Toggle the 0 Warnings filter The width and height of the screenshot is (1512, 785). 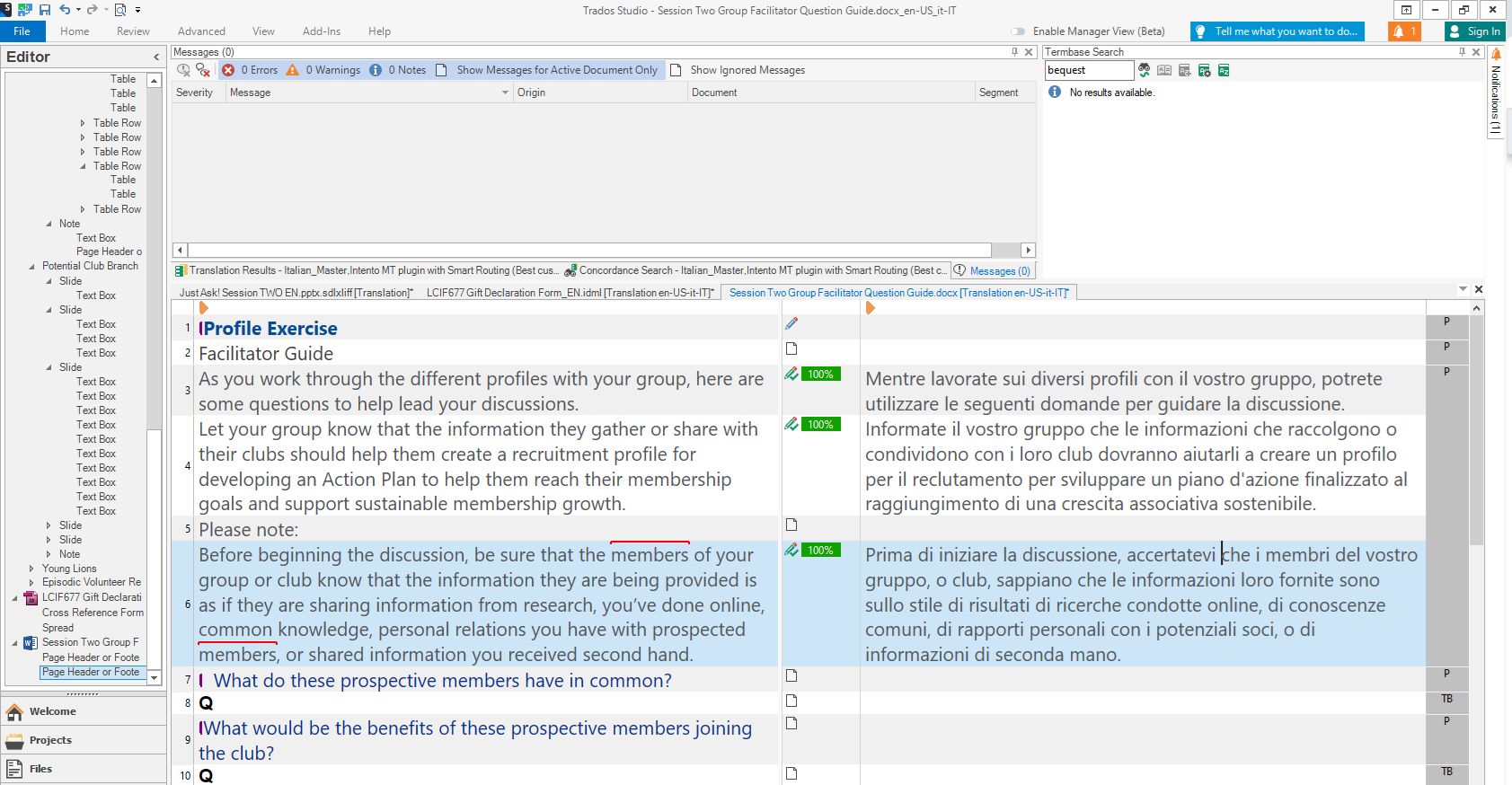323,70
